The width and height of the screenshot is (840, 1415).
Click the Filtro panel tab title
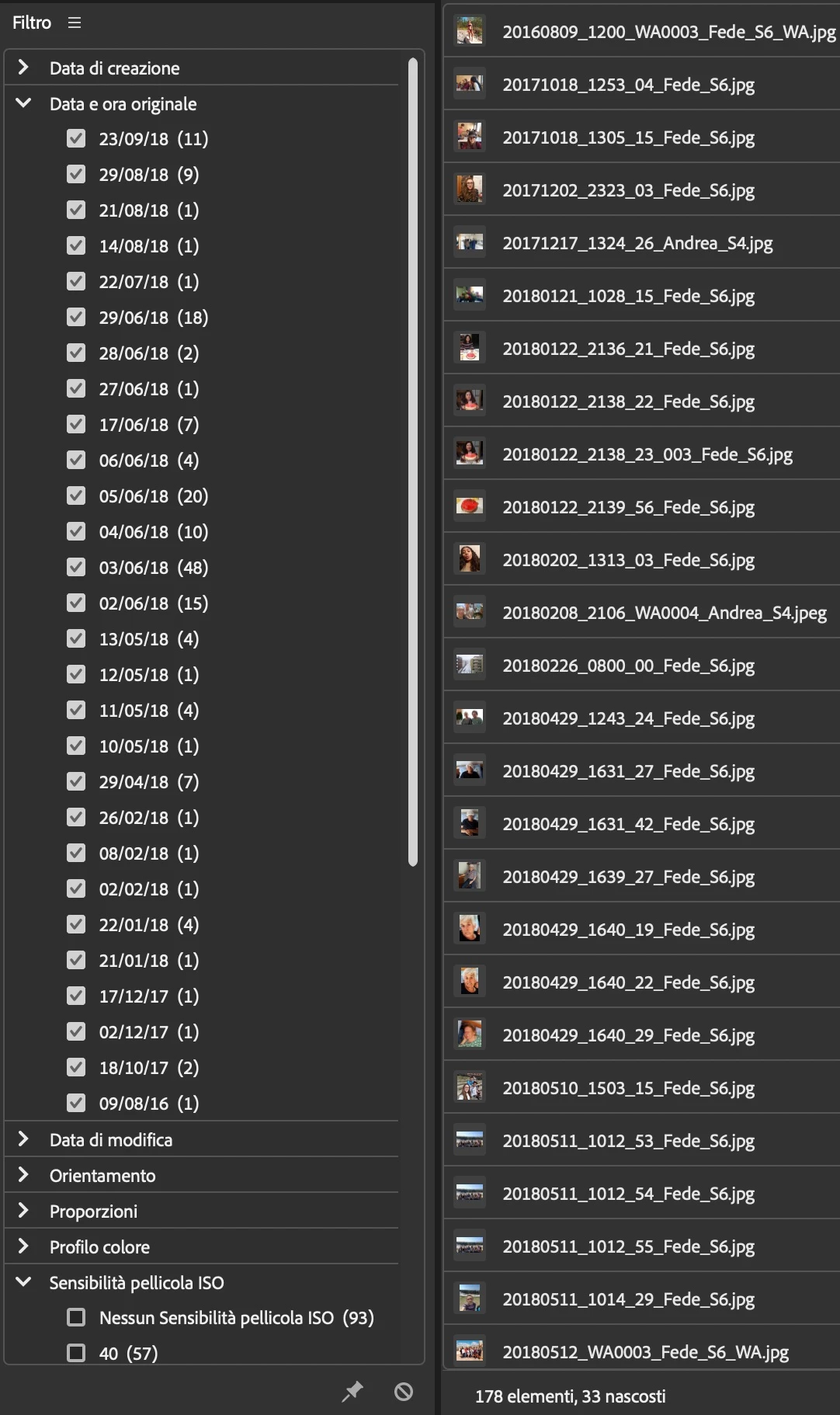32,23
